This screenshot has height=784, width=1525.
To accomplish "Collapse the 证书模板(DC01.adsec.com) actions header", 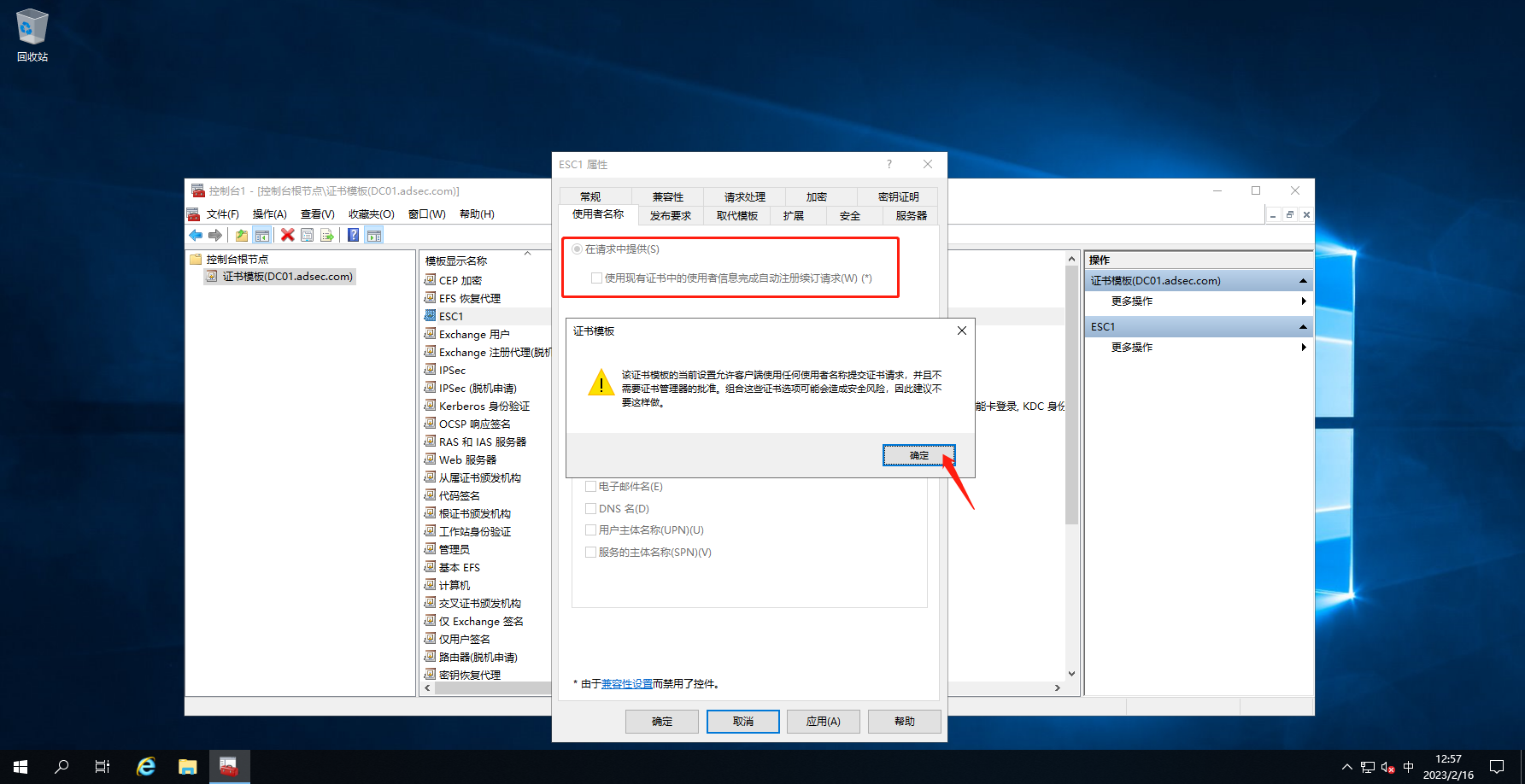I will pyautogui.click(x=1303, y=281).
